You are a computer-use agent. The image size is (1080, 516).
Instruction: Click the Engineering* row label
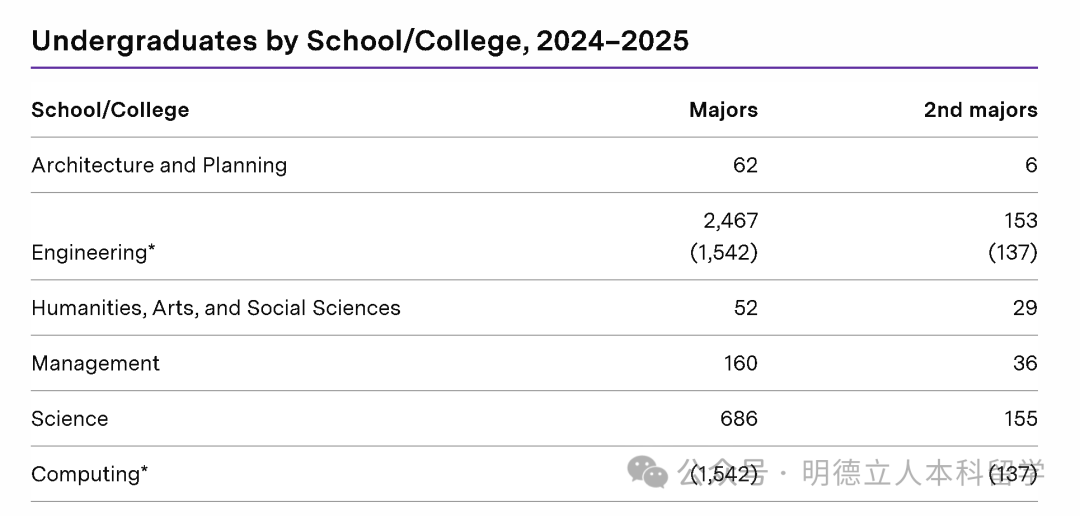coord(93,252)
